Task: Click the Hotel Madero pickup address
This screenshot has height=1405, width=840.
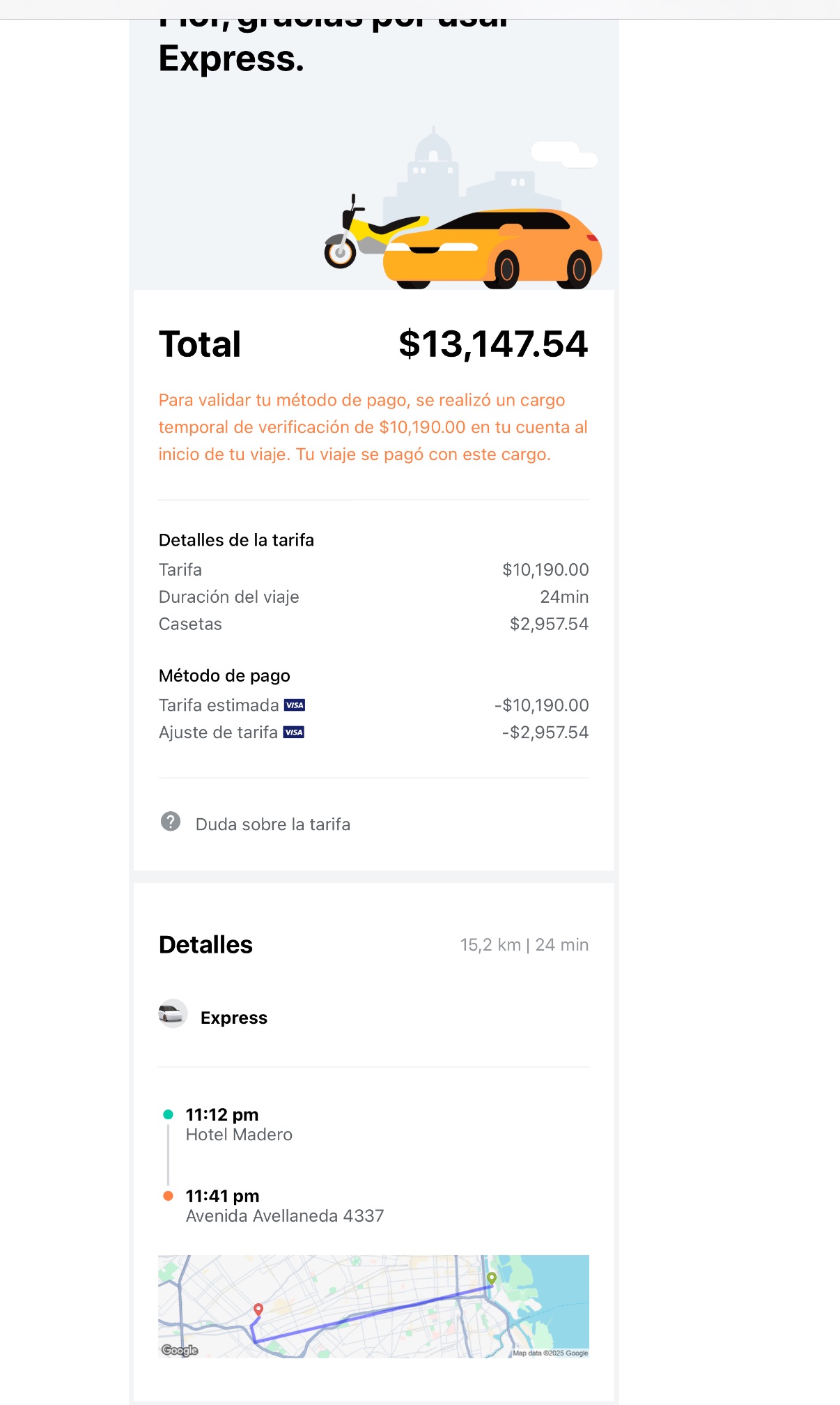Action: click(239, 1135)
